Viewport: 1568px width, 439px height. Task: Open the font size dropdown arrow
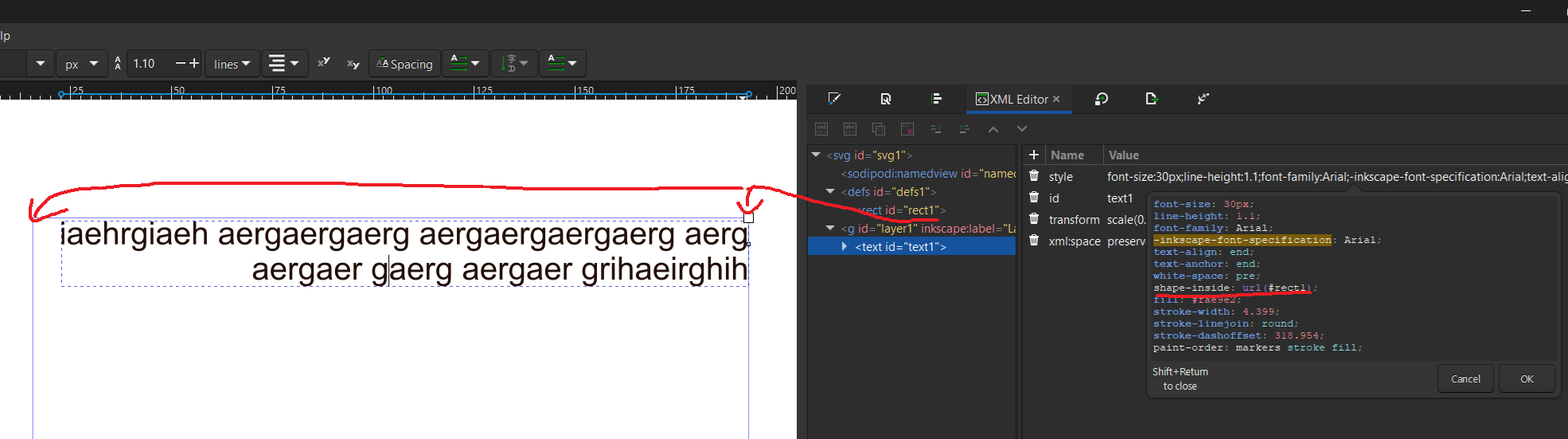pyautogui.click(x=41, y=63)
